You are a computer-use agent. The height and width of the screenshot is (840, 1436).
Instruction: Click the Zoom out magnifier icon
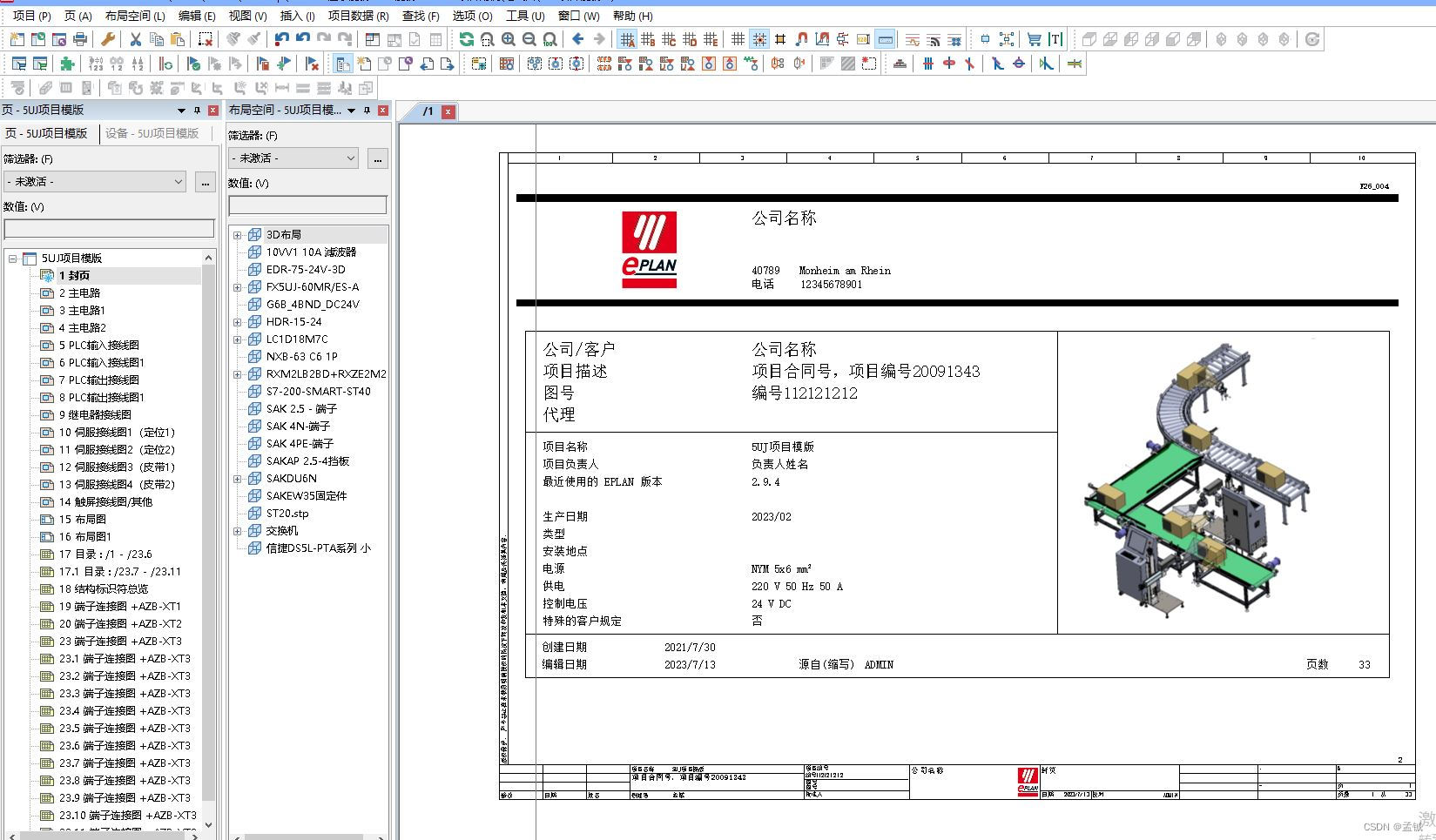[529, 39]
